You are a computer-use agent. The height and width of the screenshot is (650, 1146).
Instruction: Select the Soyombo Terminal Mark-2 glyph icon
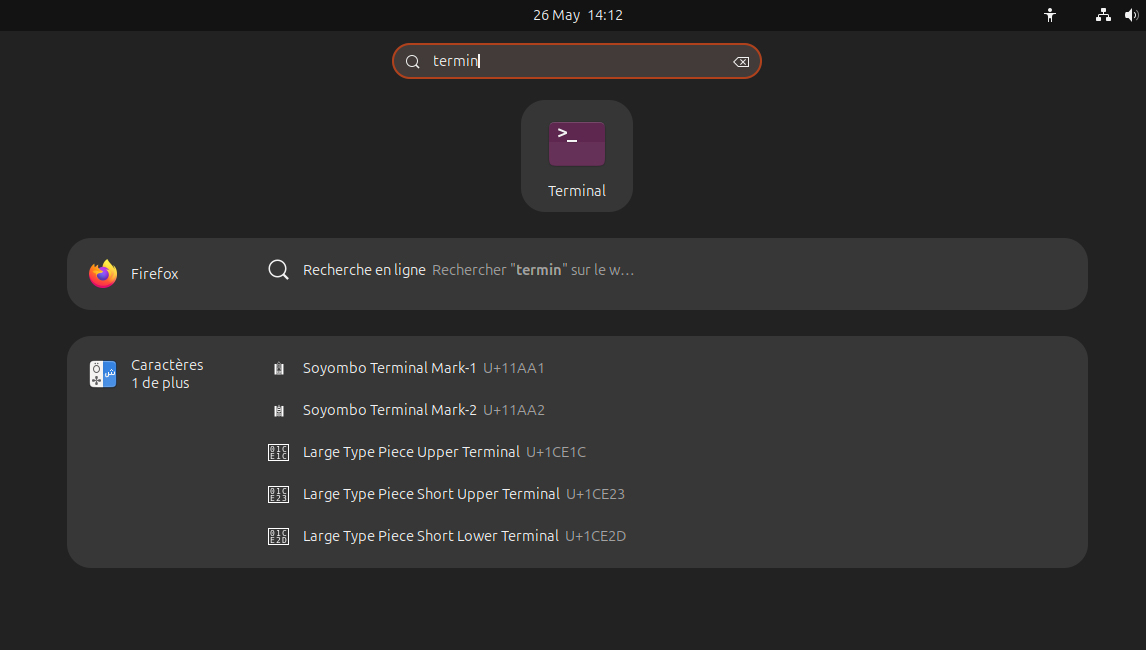click(278, 411)
